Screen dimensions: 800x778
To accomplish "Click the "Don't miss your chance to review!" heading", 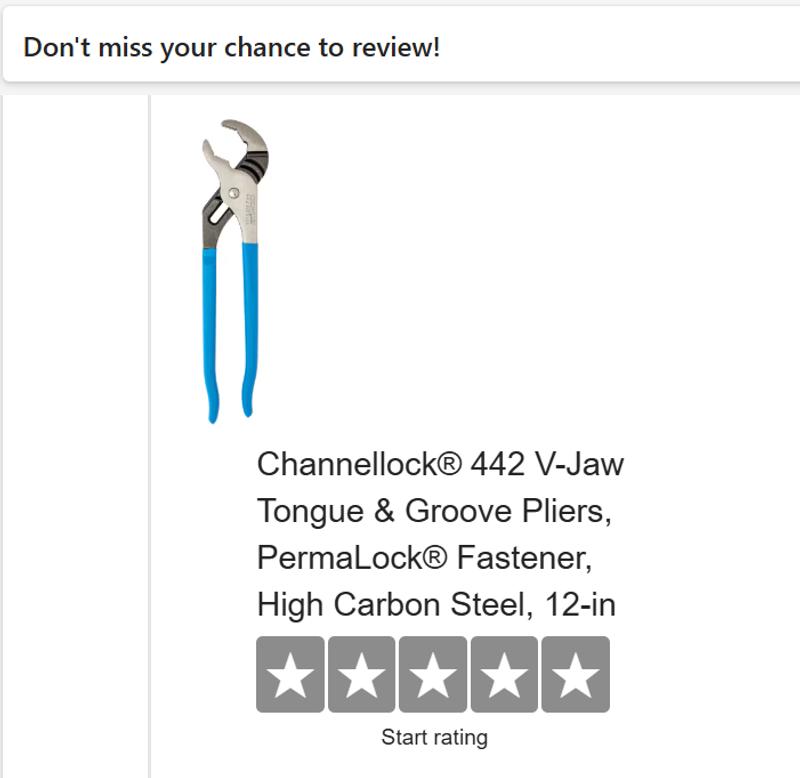I will pyautogui.click(x=231, y=47).
